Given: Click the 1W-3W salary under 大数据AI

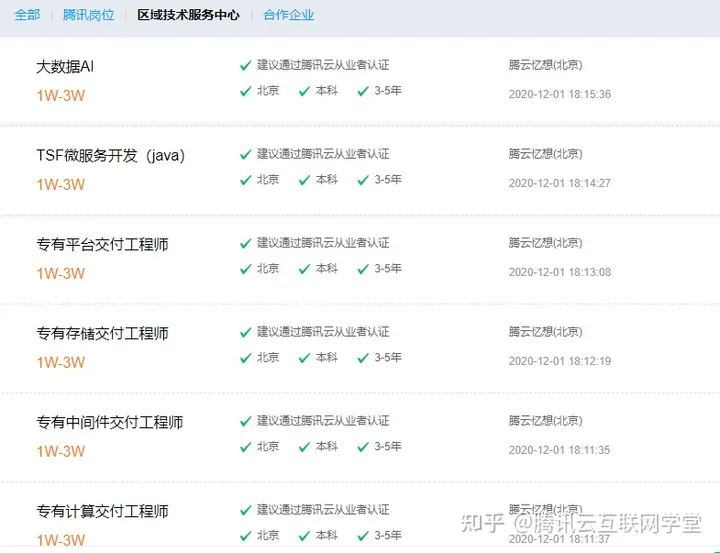Looking at the screenshot, I should (61, 96).
